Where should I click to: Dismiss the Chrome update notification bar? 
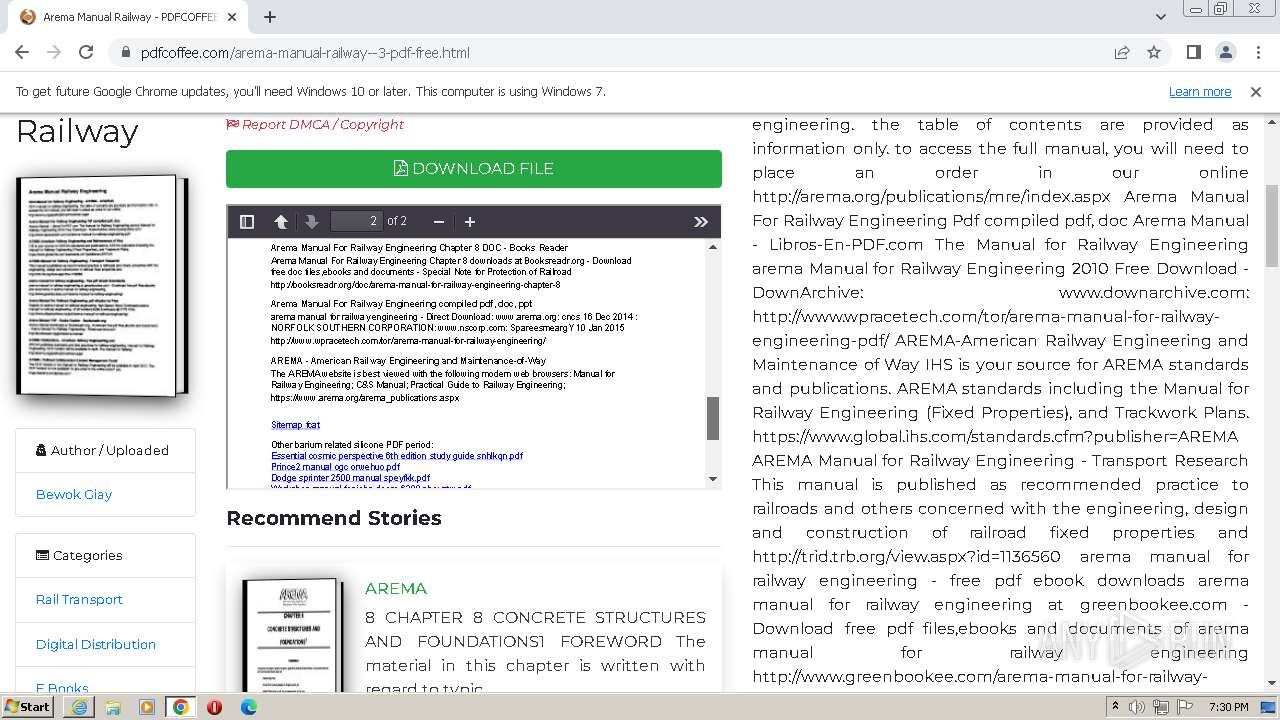click(1256, 91)
